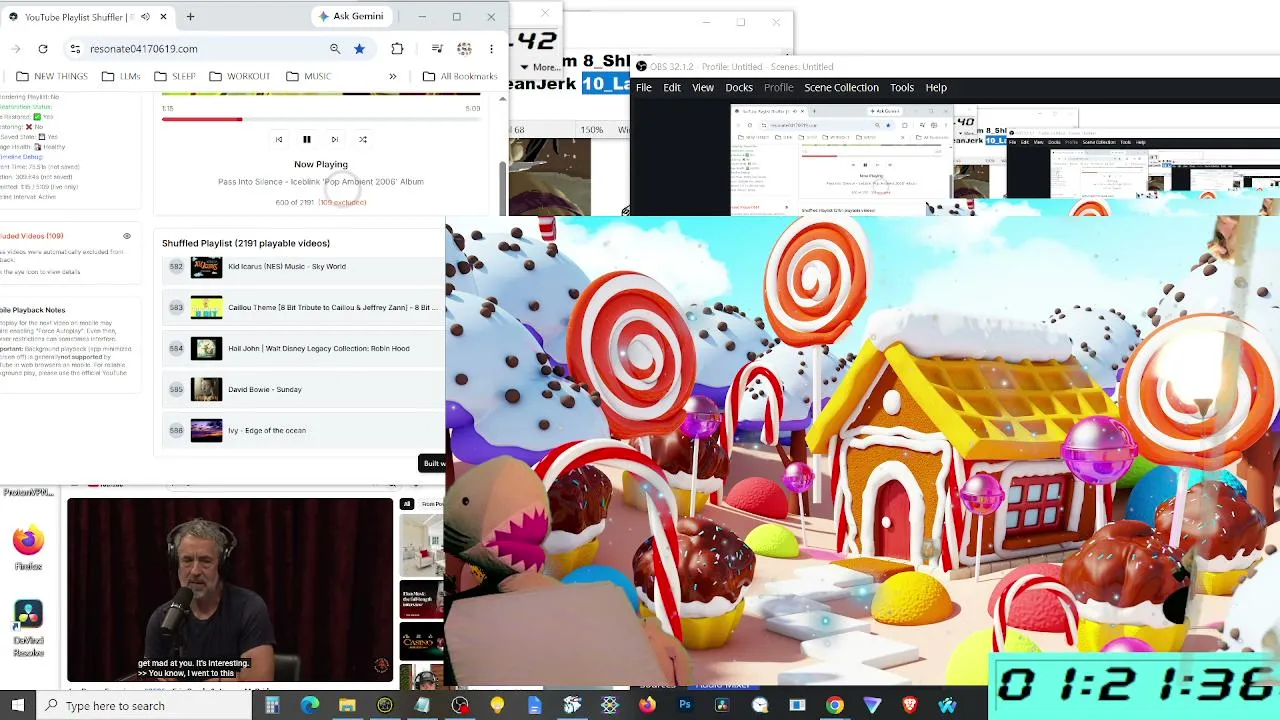1280x720 pixels.
Task: Toggle the bookmark star for this page
Action: pos(359,49)
